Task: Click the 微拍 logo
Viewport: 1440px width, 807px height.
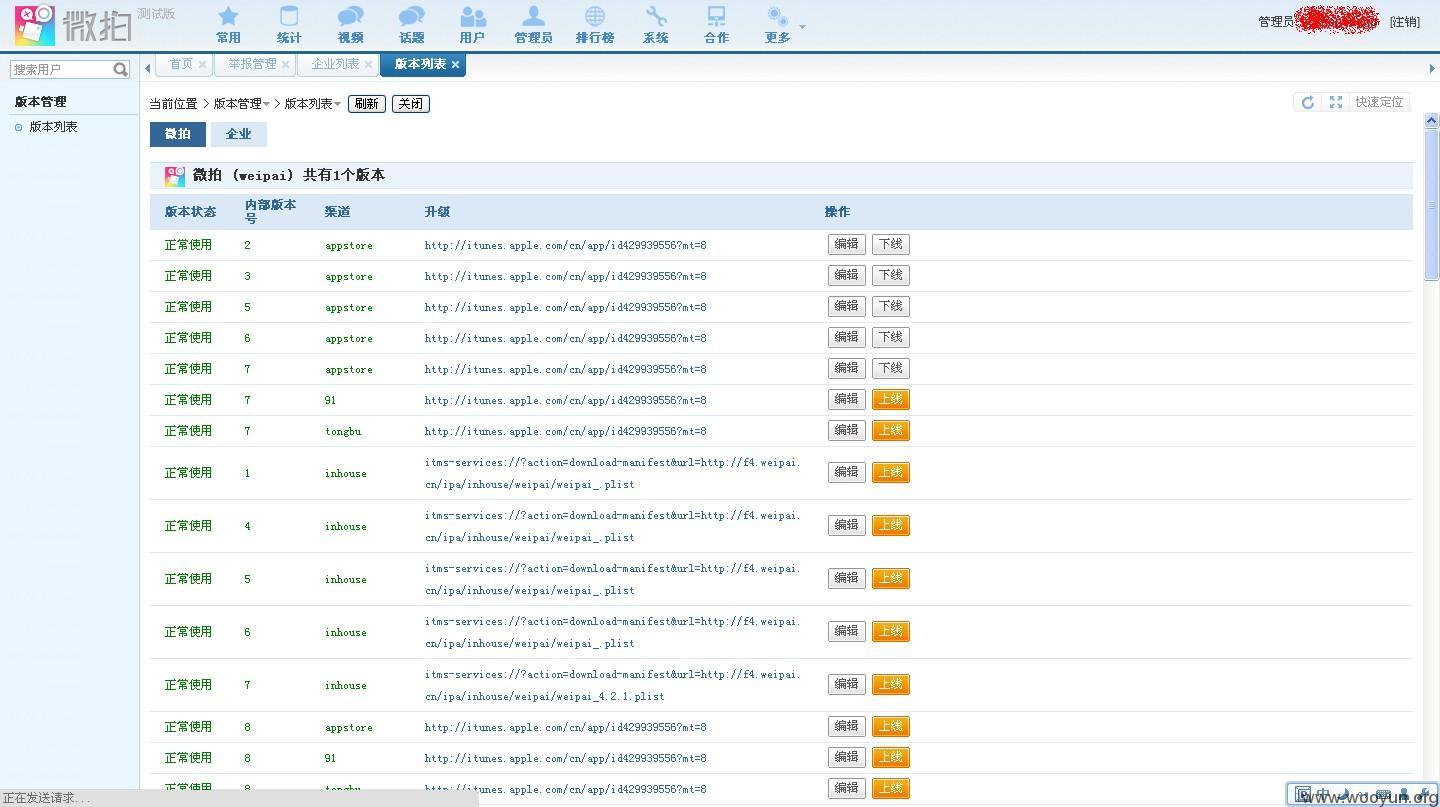Action: point(73,25)
